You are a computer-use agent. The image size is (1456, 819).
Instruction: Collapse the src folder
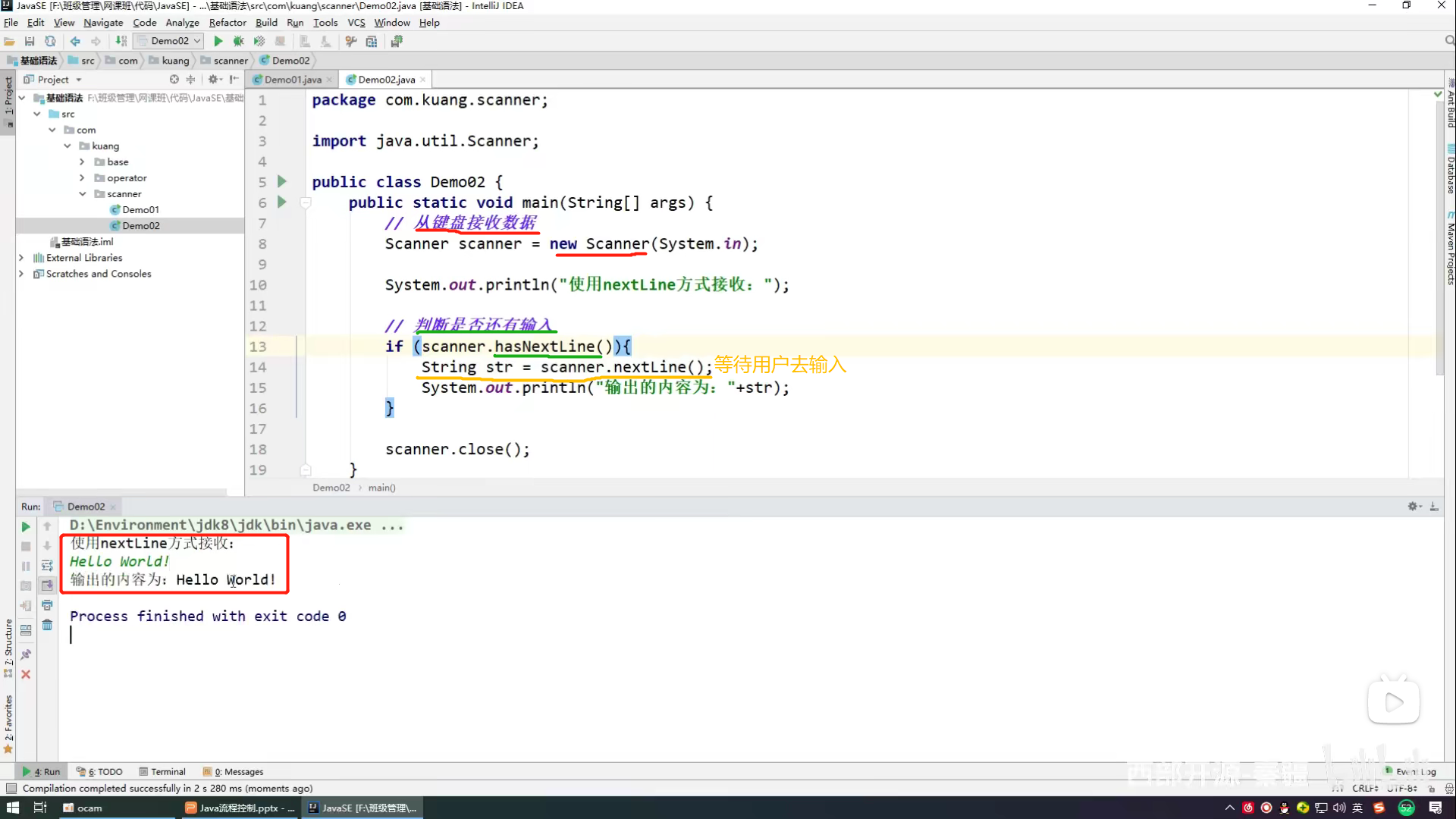pos(37,114)
